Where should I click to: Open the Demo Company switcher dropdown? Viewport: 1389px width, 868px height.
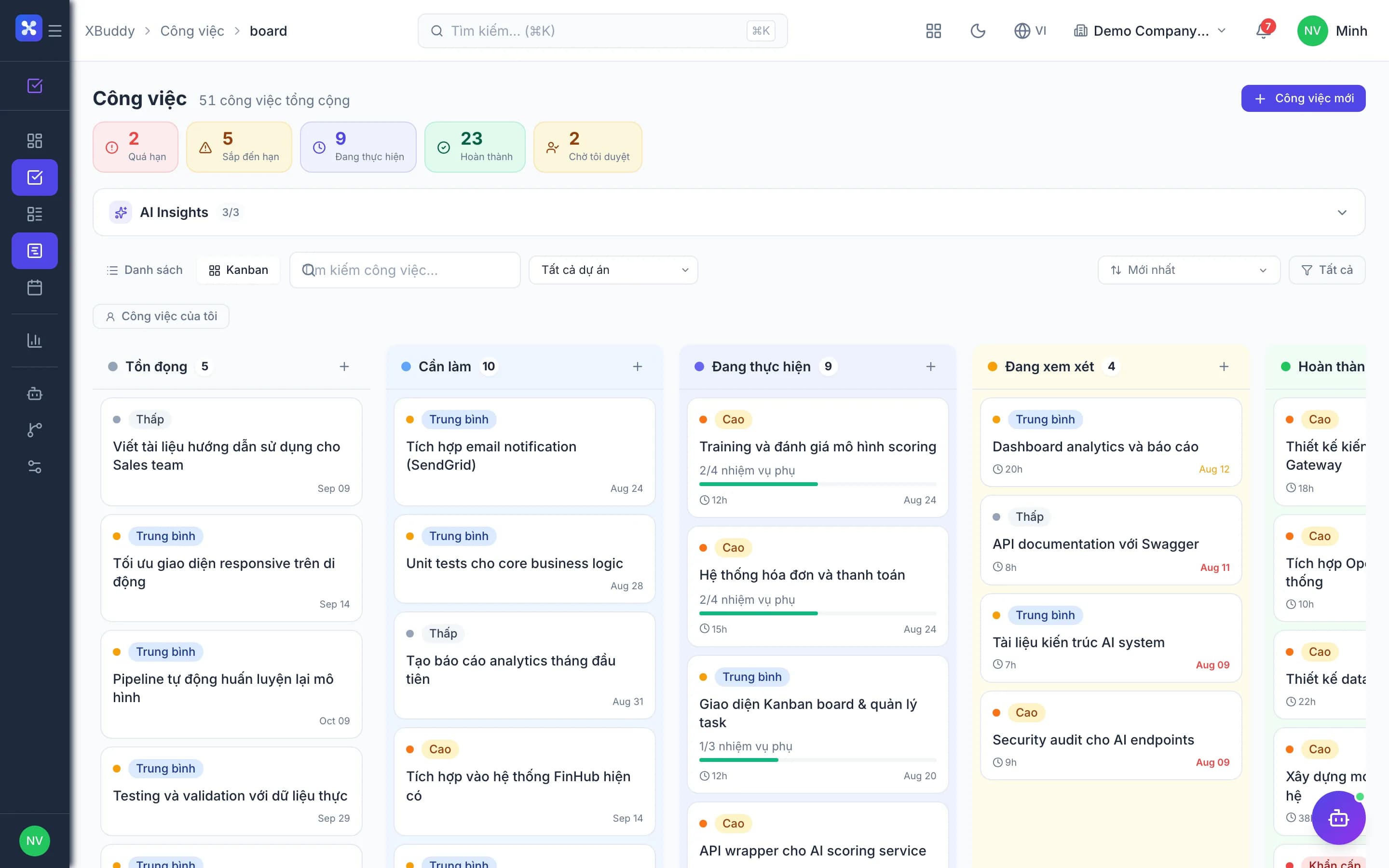click(x=1150, y=30)
